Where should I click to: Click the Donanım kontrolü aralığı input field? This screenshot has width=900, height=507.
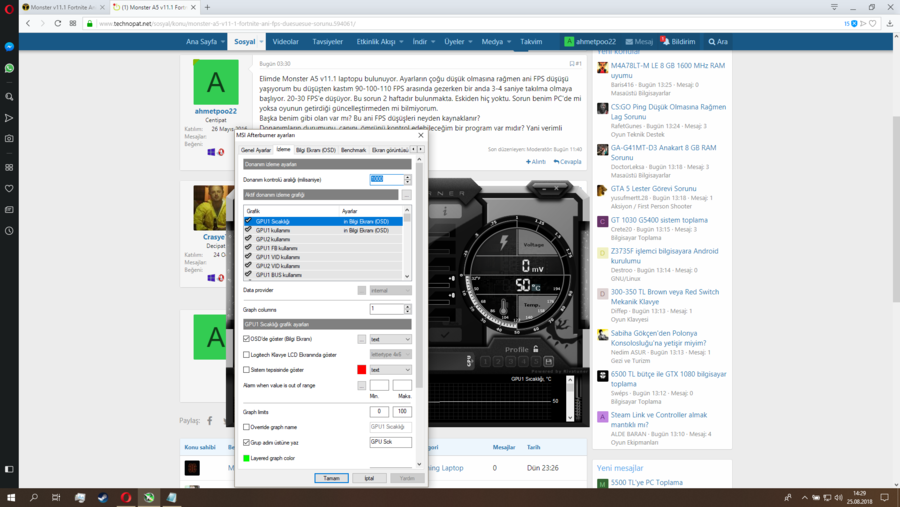386,179
